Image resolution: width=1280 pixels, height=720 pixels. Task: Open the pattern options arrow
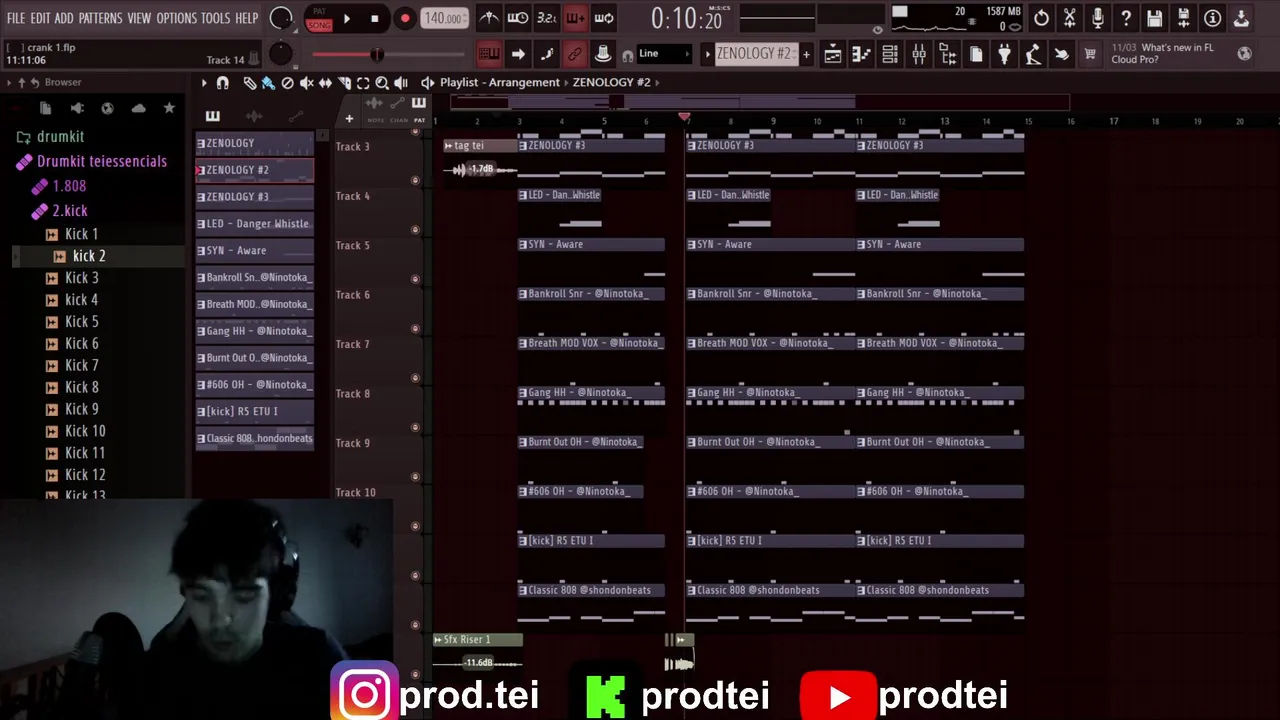(707, 54)
